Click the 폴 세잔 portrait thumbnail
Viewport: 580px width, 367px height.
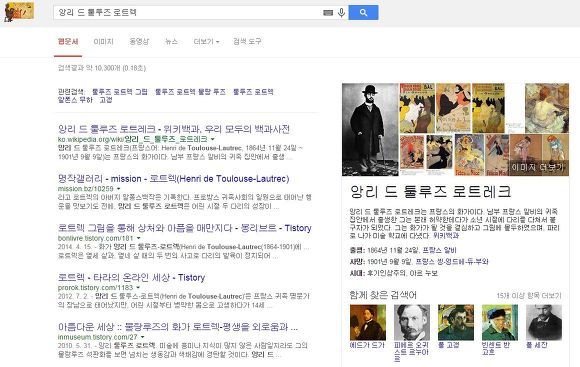544,323
